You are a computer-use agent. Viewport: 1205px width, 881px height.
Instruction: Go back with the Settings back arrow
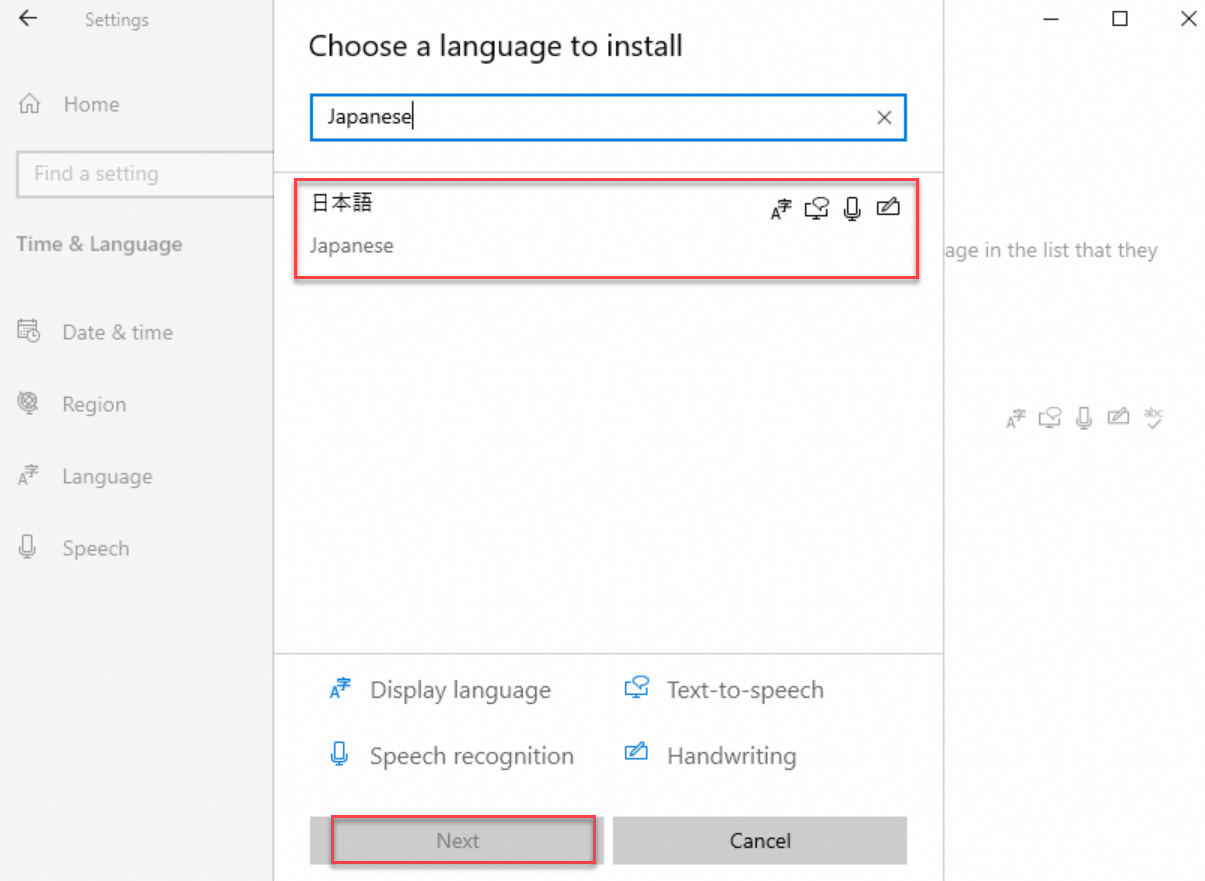[28, 18]
